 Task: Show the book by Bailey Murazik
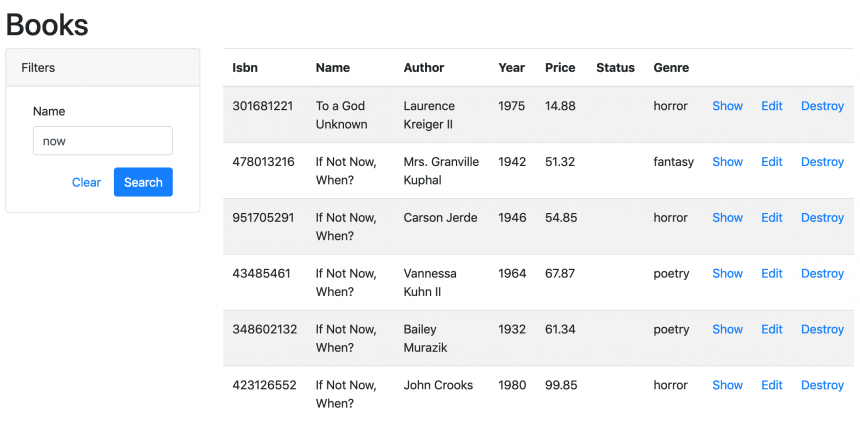click(727, 330)
